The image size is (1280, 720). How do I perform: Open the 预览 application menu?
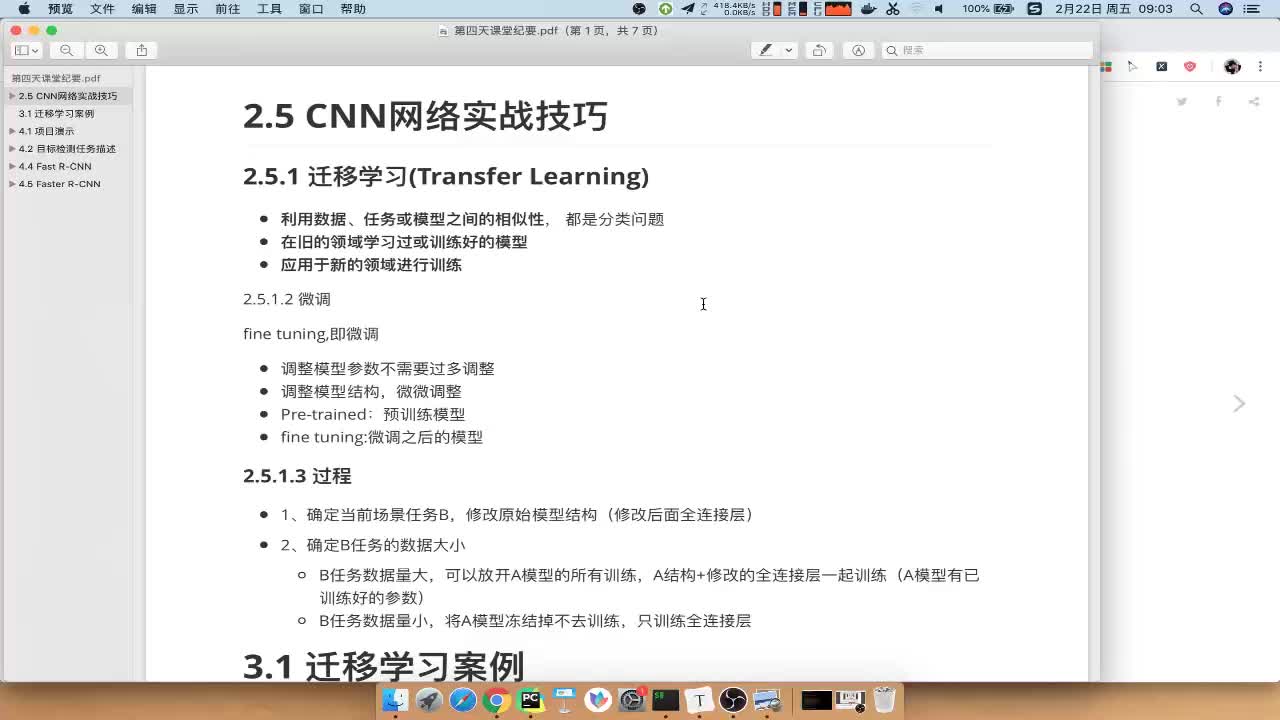click(60, 9)
